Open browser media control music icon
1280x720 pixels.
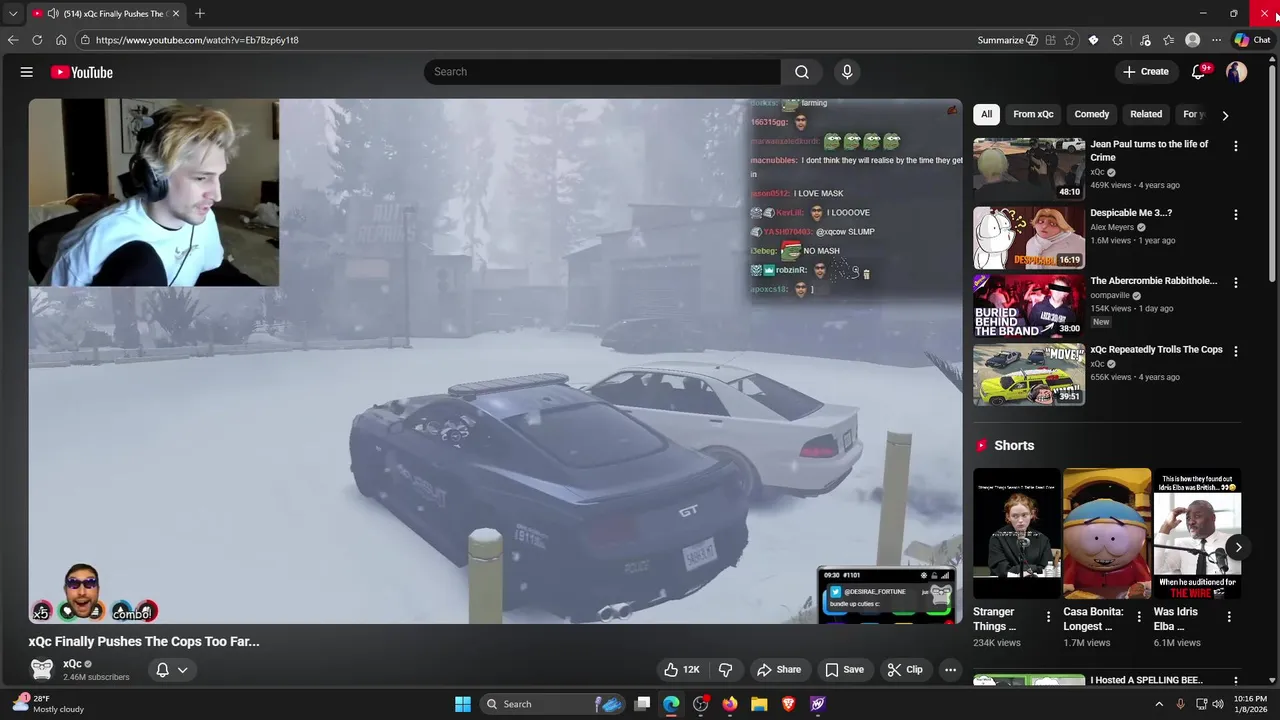coord(1145,40)
